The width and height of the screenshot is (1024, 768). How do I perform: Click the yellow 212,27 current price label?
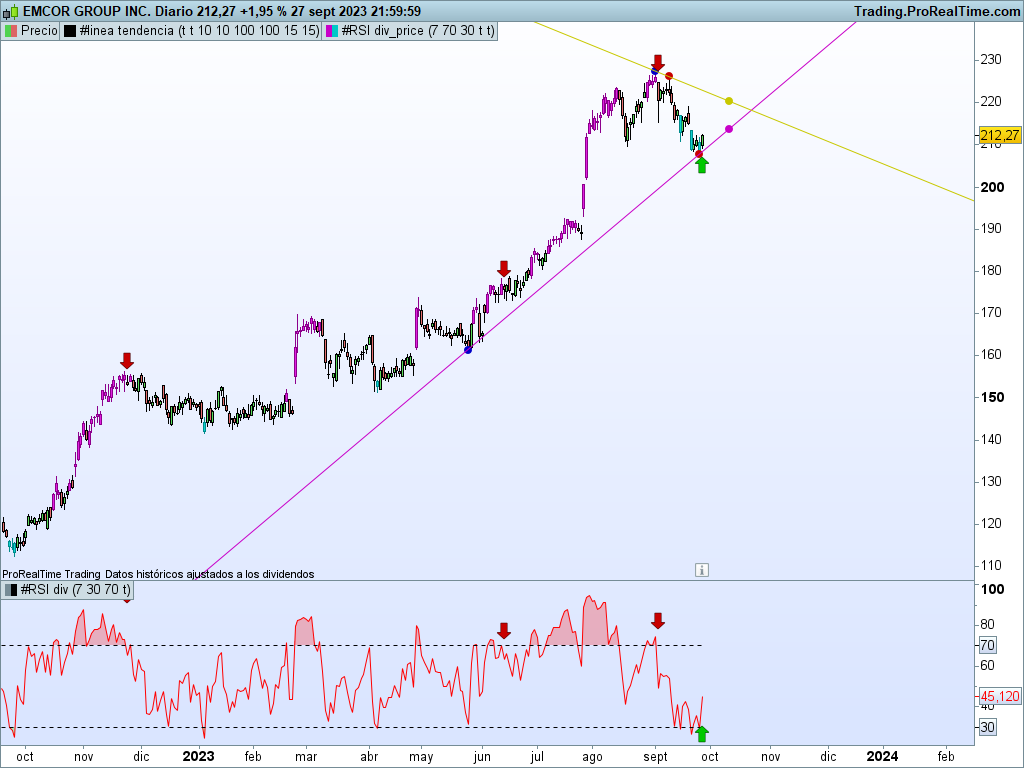[999, 135]
